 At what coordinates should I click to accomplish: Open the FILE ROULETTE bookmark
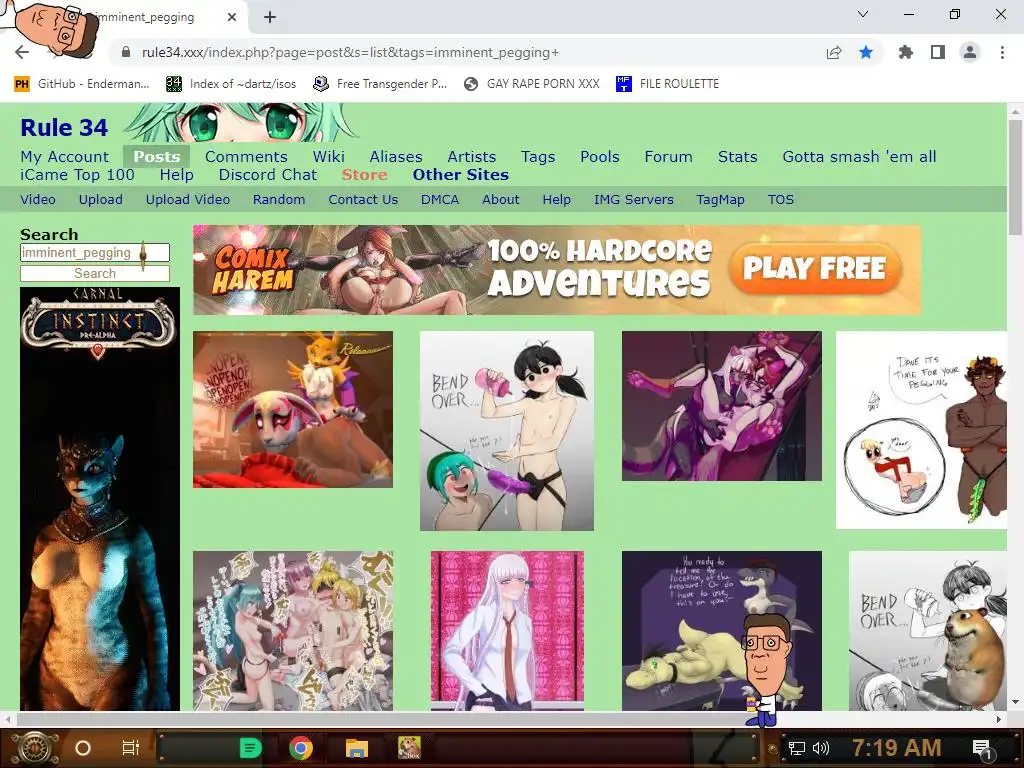667,84
